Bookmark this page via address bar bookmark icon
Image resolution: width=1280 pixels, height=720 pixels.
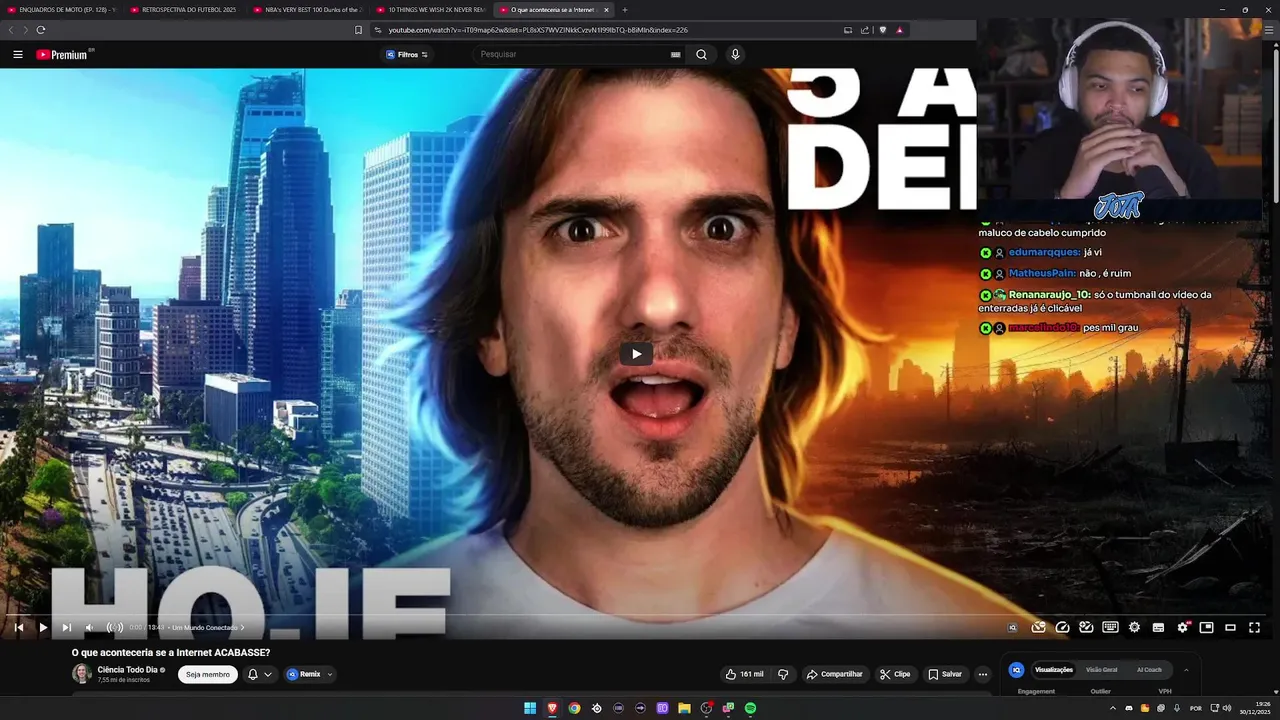click(358, 30)
